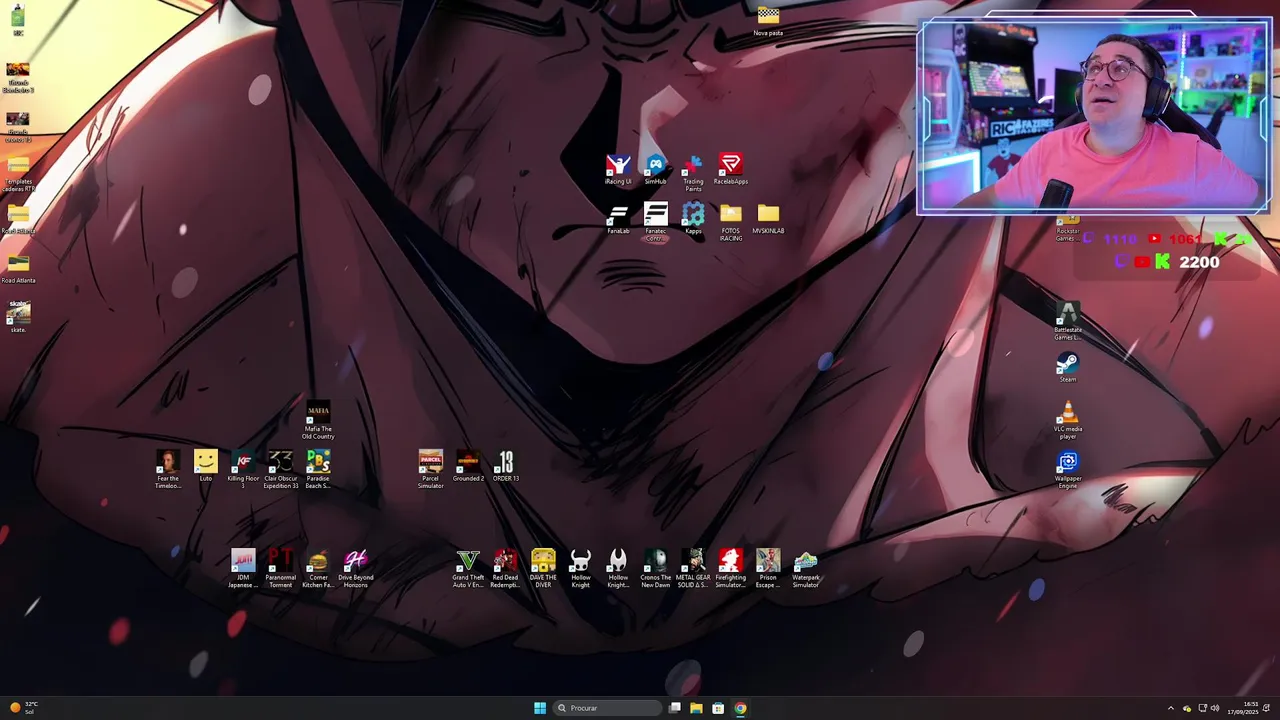Viewport: 1280px width, 720px height.
Task: Select the Luto smiley icon
Action: click(x=206, y=467)
